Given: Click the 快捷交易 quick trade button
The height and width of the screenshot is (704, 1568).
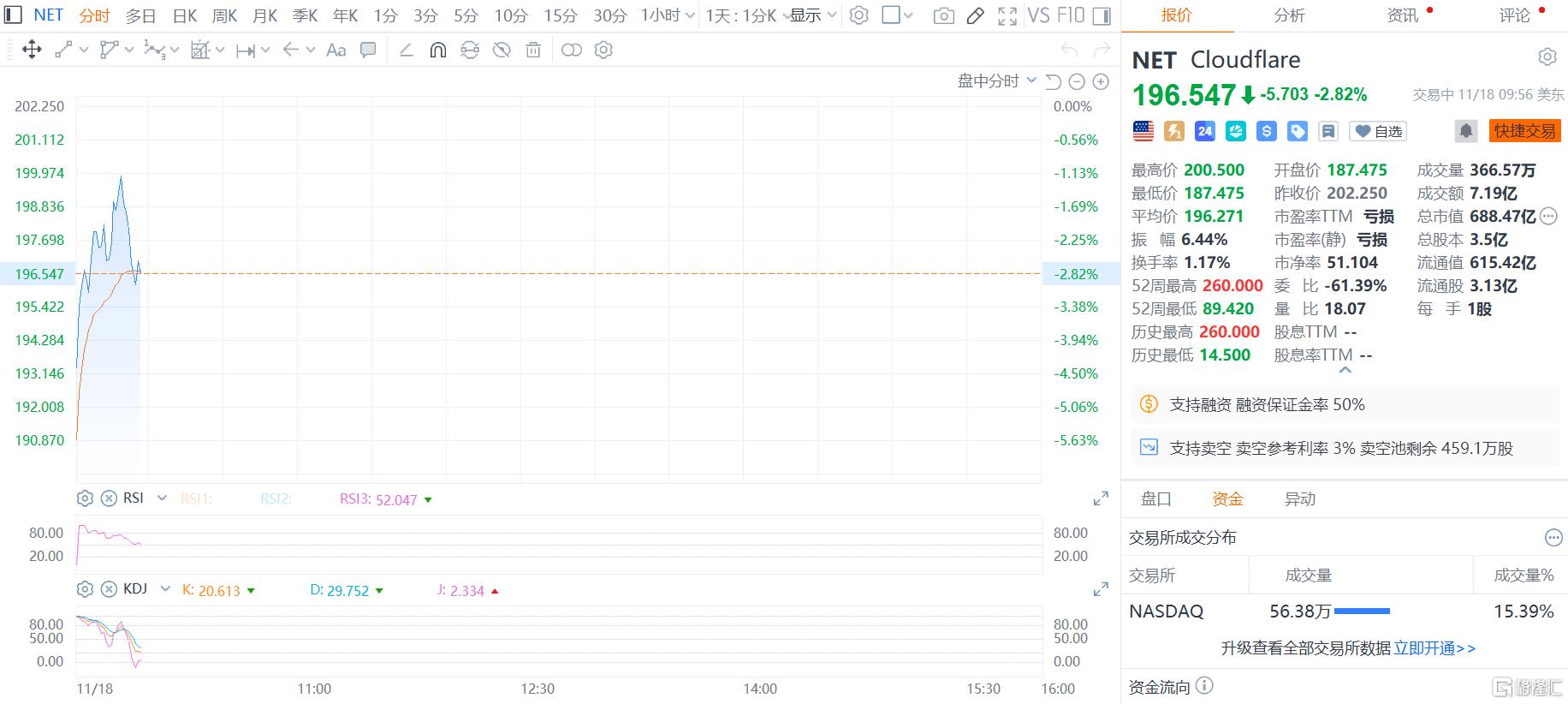Looking at the screenshot, I should pyautogui.click(x=1524, y=131).
